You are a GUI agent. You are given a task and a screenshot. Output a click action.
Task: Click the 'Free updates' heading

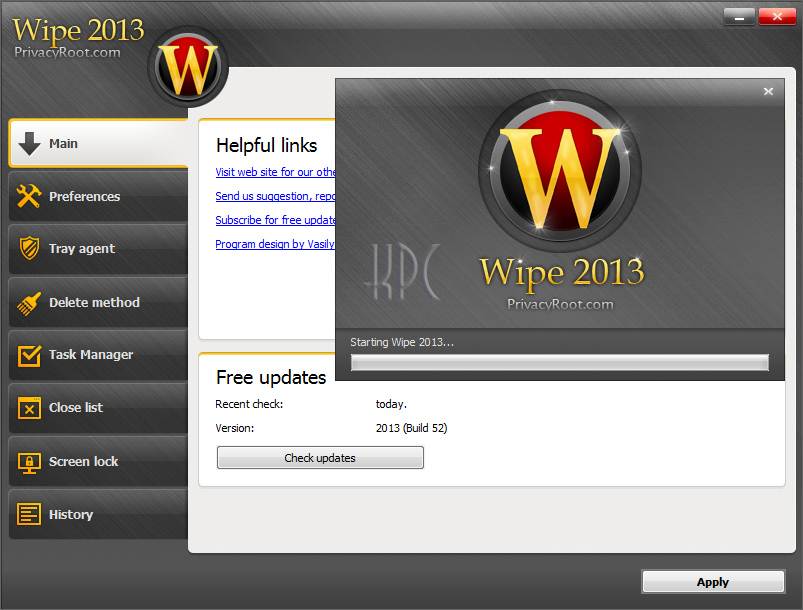click(x=271, y=378)
